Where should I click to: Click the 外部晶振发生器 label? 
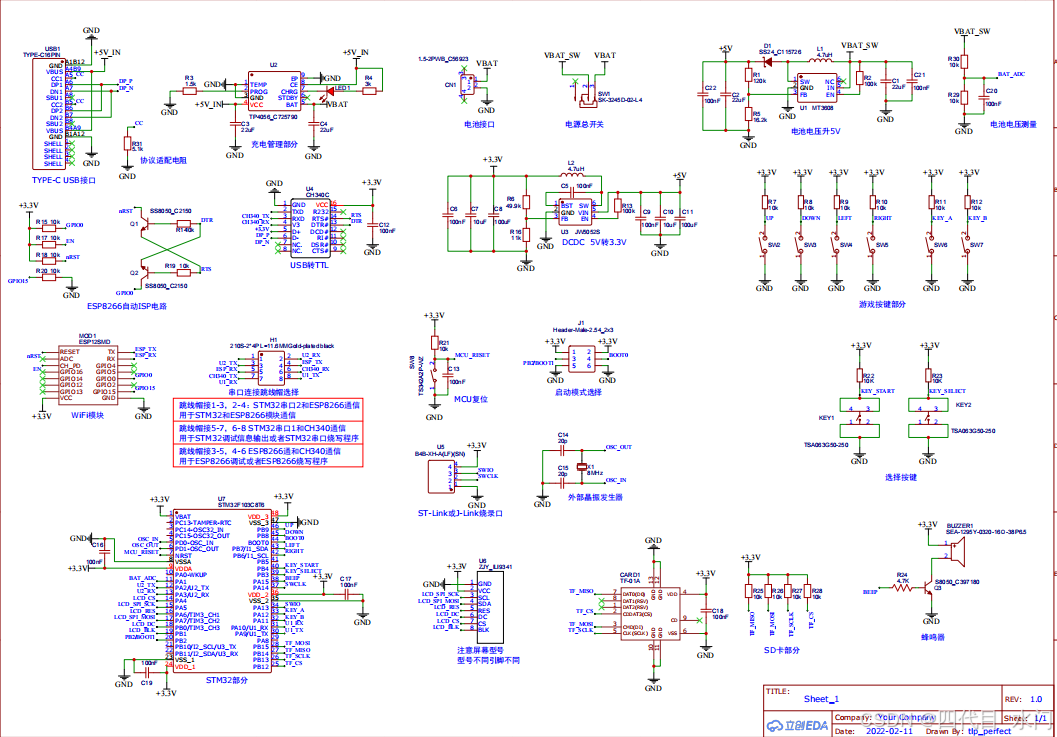click(x=595, y=497)
